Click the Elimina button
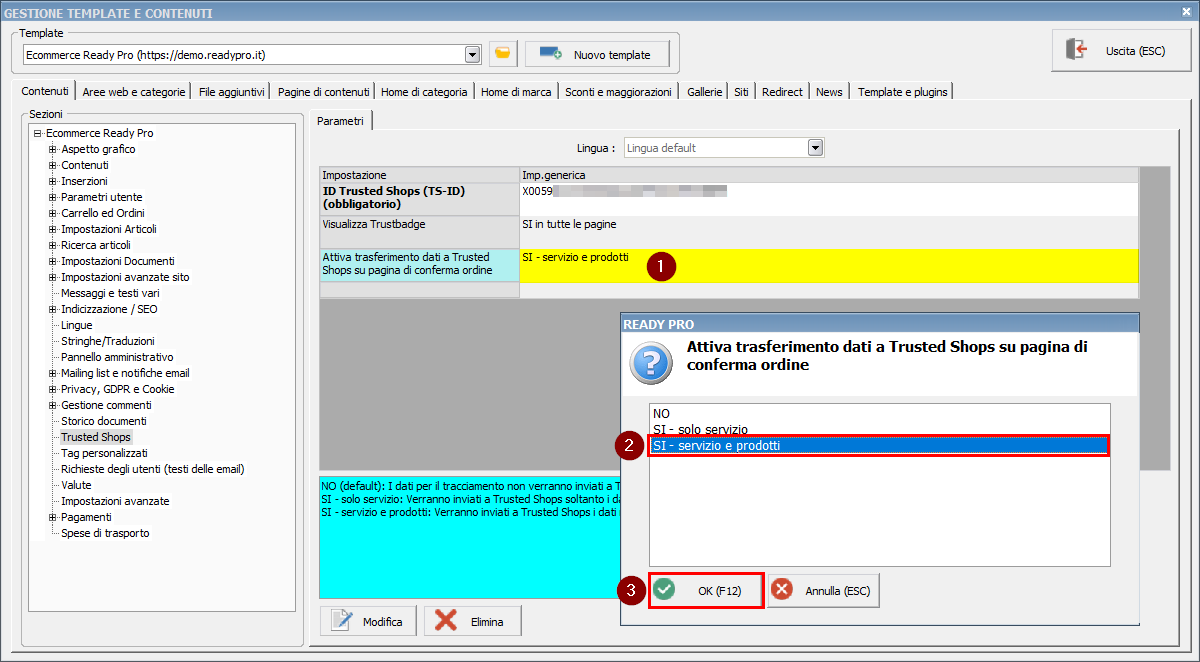Image resolution: width=1200 pixels, height=662 pixels. click(473, 621)
